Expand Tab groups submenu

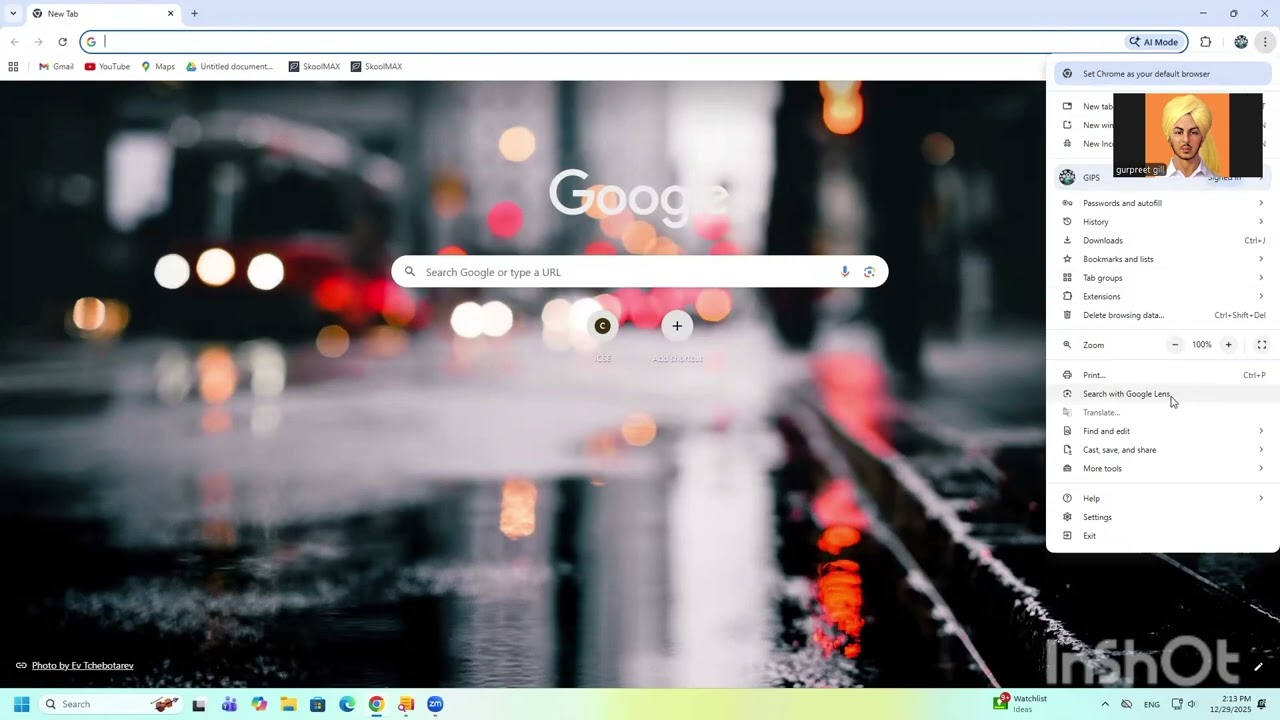(x=1163, y=278)
